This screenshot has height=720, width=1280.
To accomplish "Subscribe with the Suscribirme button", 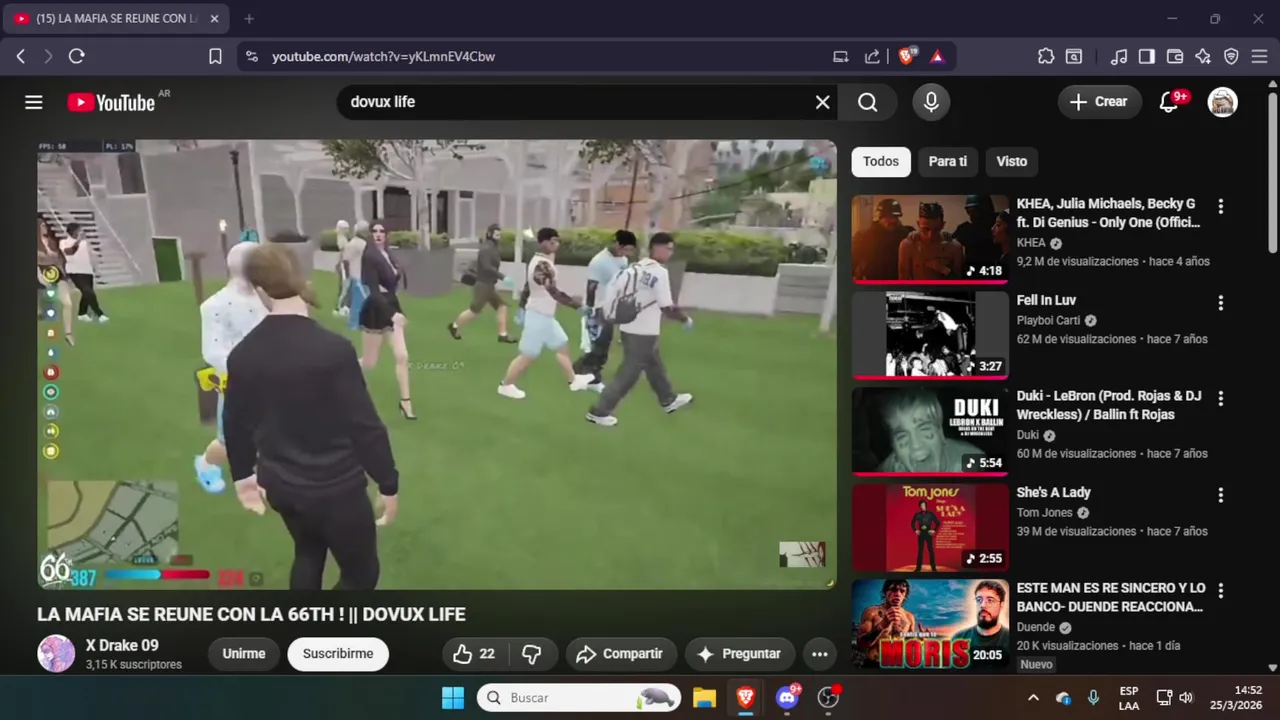I will tap(338, 654).
